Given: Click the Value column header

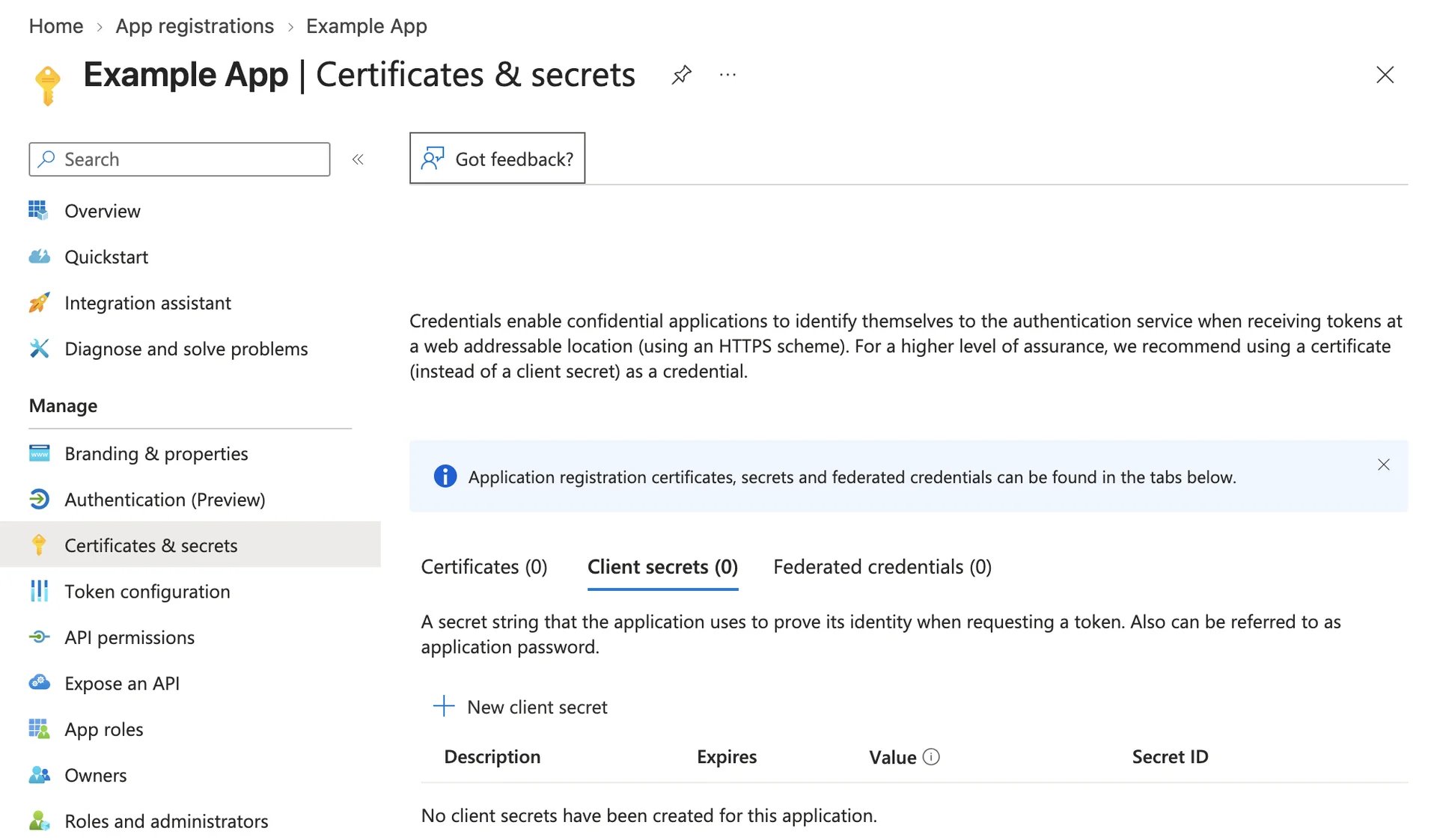Looking at the screenshot, I should click(x=893, y=757).
